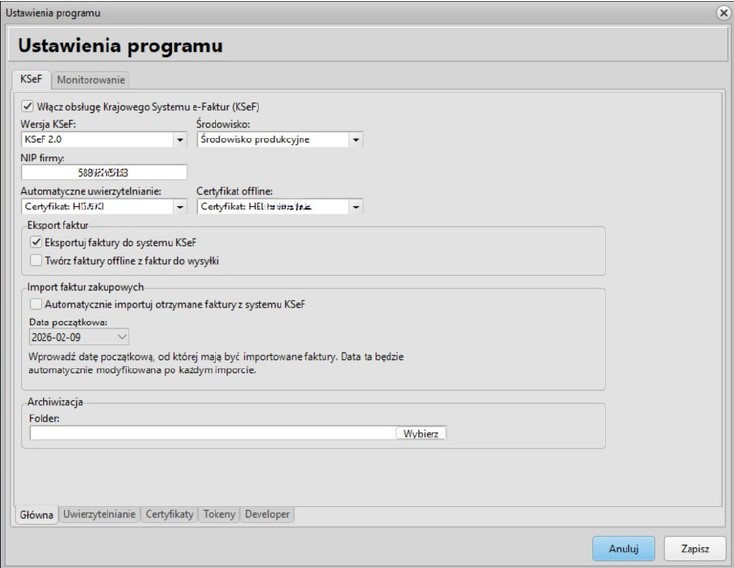Go to the Developer tab
The height and width of the screenshot is (568, 734).
click(267, 514)
